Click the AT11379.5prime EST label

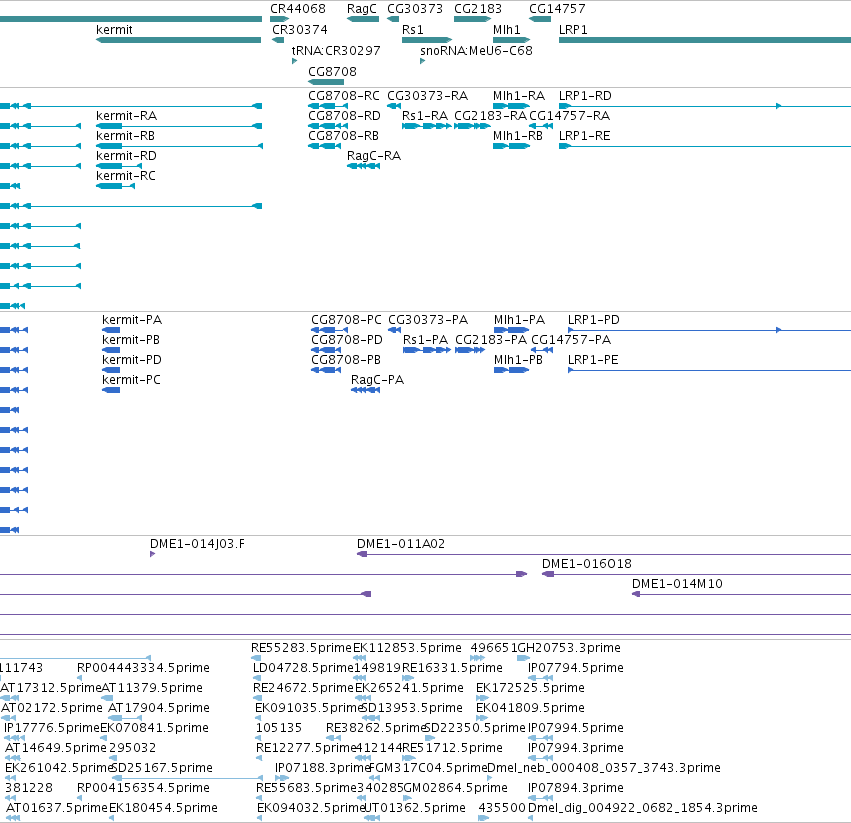pos(153,688)
